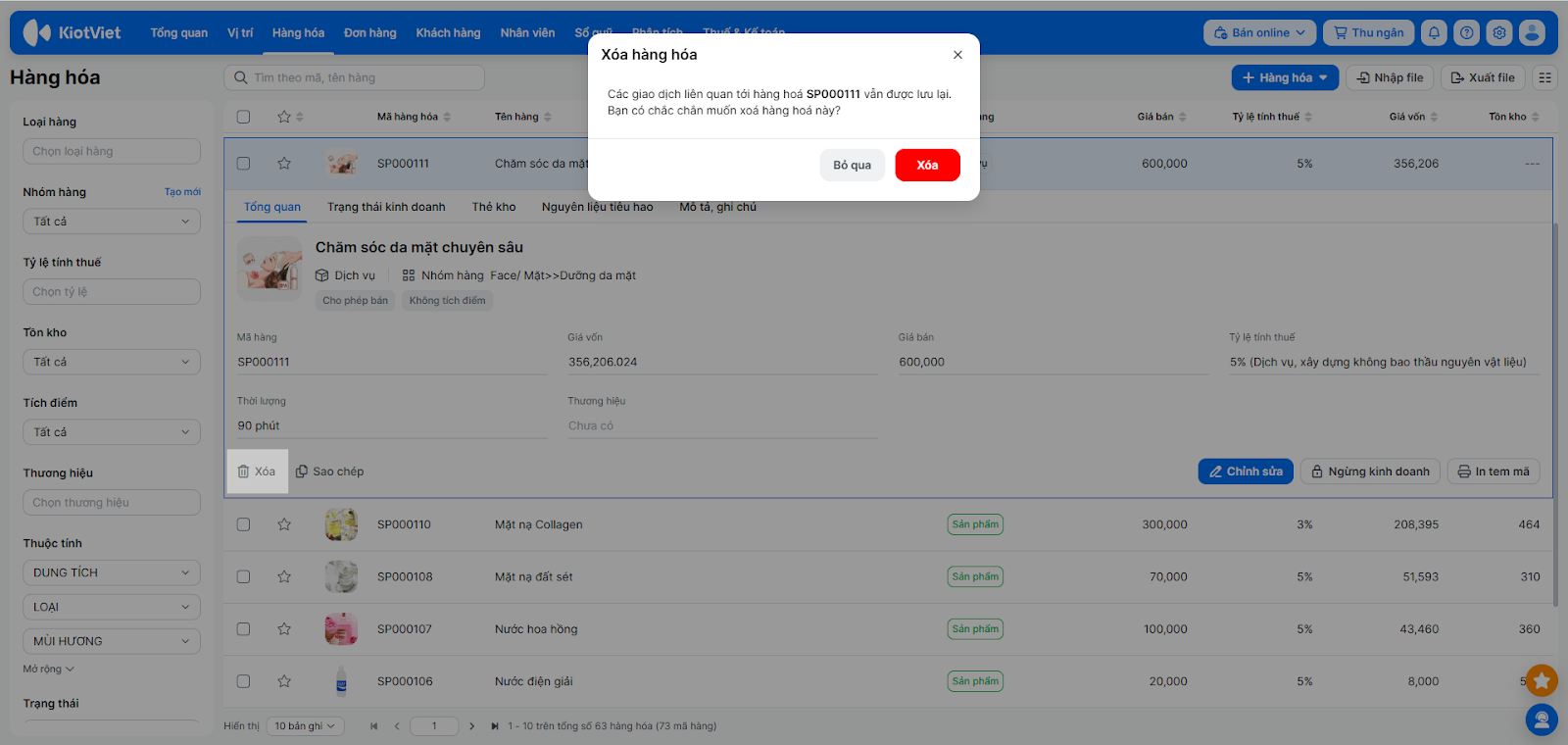The width and height of the screenshot is (1568, 745).
Task: Open the settings gear icon
Action: 1499,32
